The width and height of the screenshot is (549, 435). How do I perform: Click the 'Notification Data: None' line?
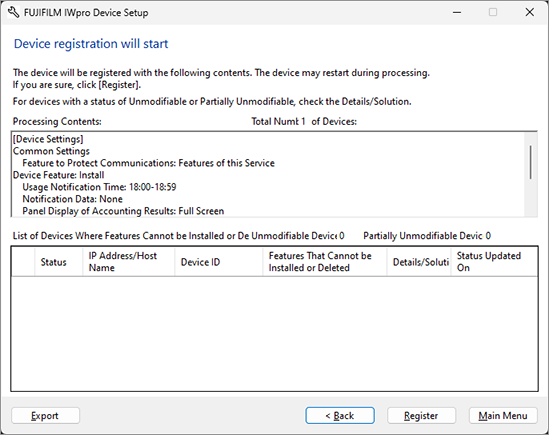pyautogui.click(x=72, y=199)
